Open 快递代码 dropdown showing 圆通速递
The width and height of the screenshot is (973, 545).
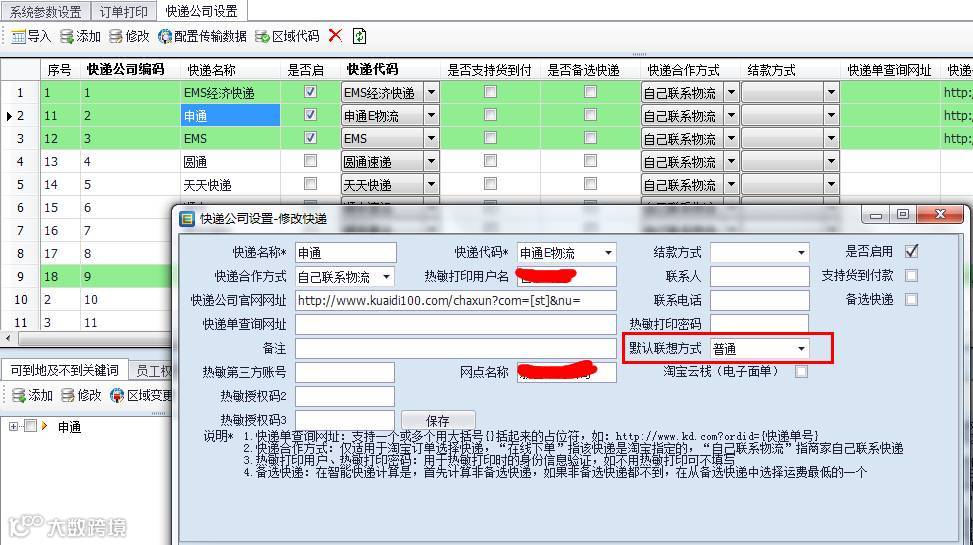click(431, 162)
